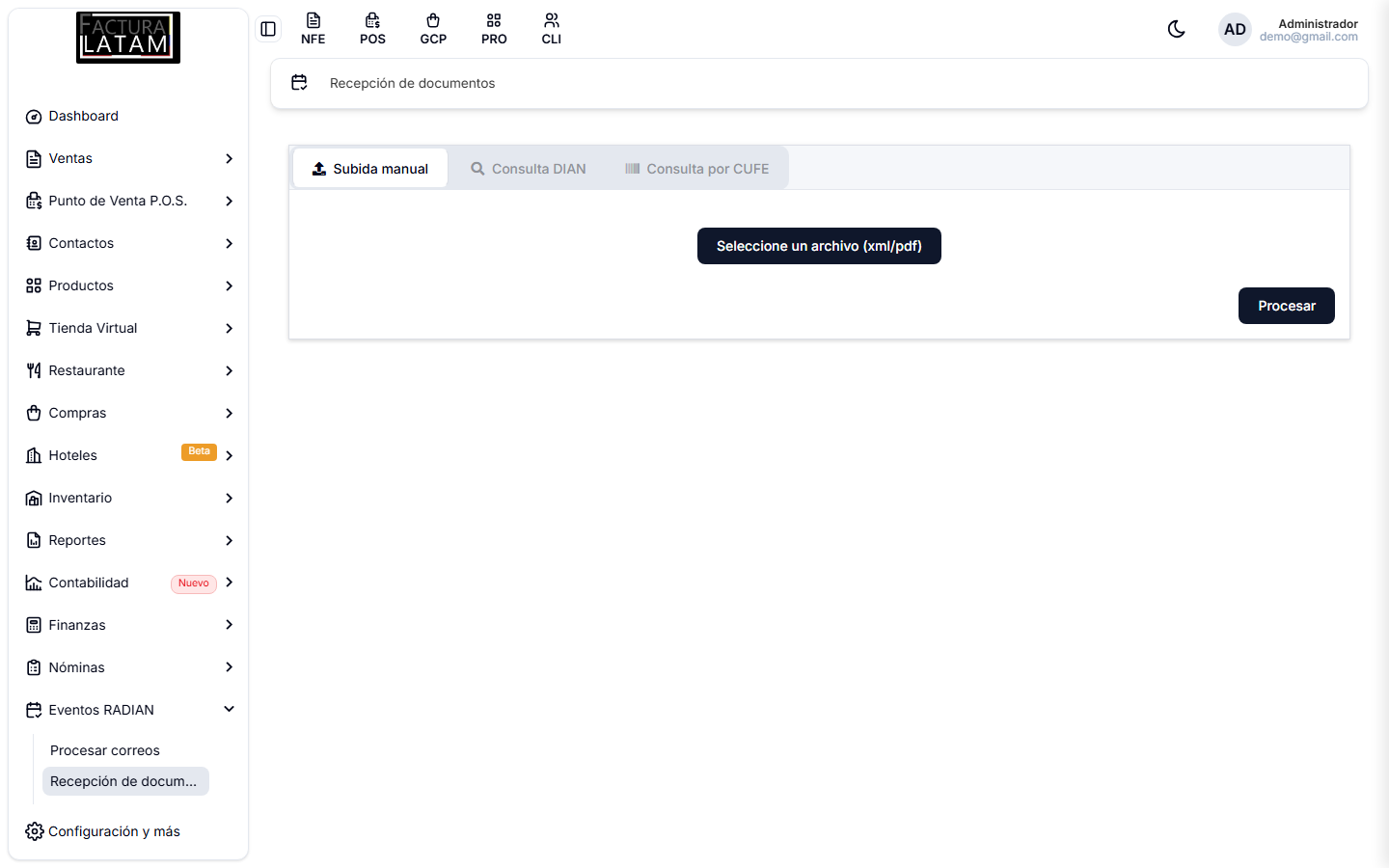Screen dimensions: 1389x868
Task: Click the Recepción de documentos header title
Action: point(412,83)
